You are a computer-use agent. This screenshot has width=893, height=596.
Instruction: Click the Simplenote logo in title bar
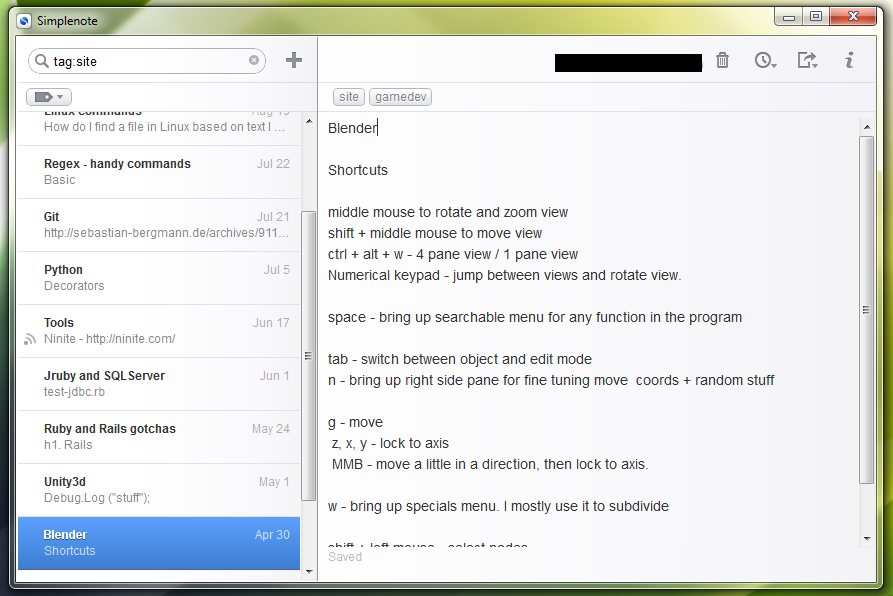click(24, 21)
